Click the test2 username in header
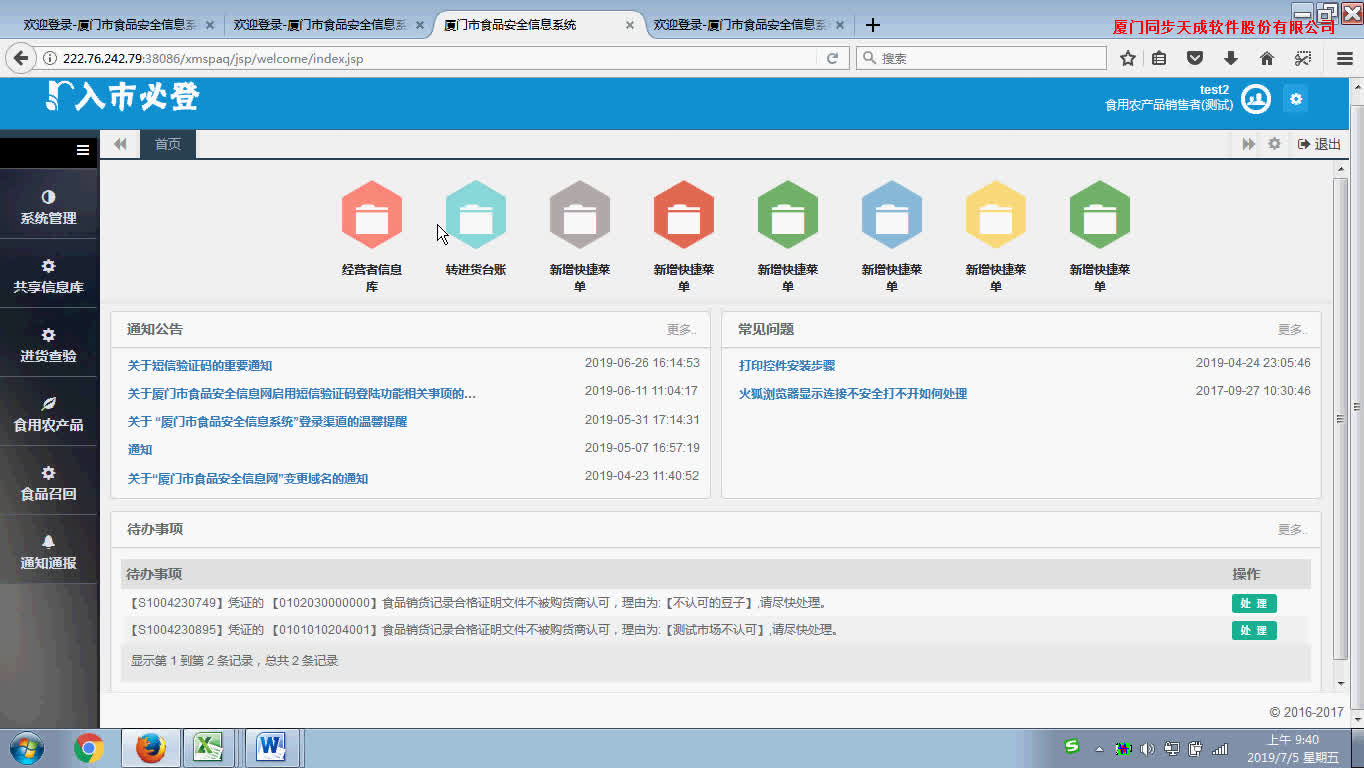 1215,90
